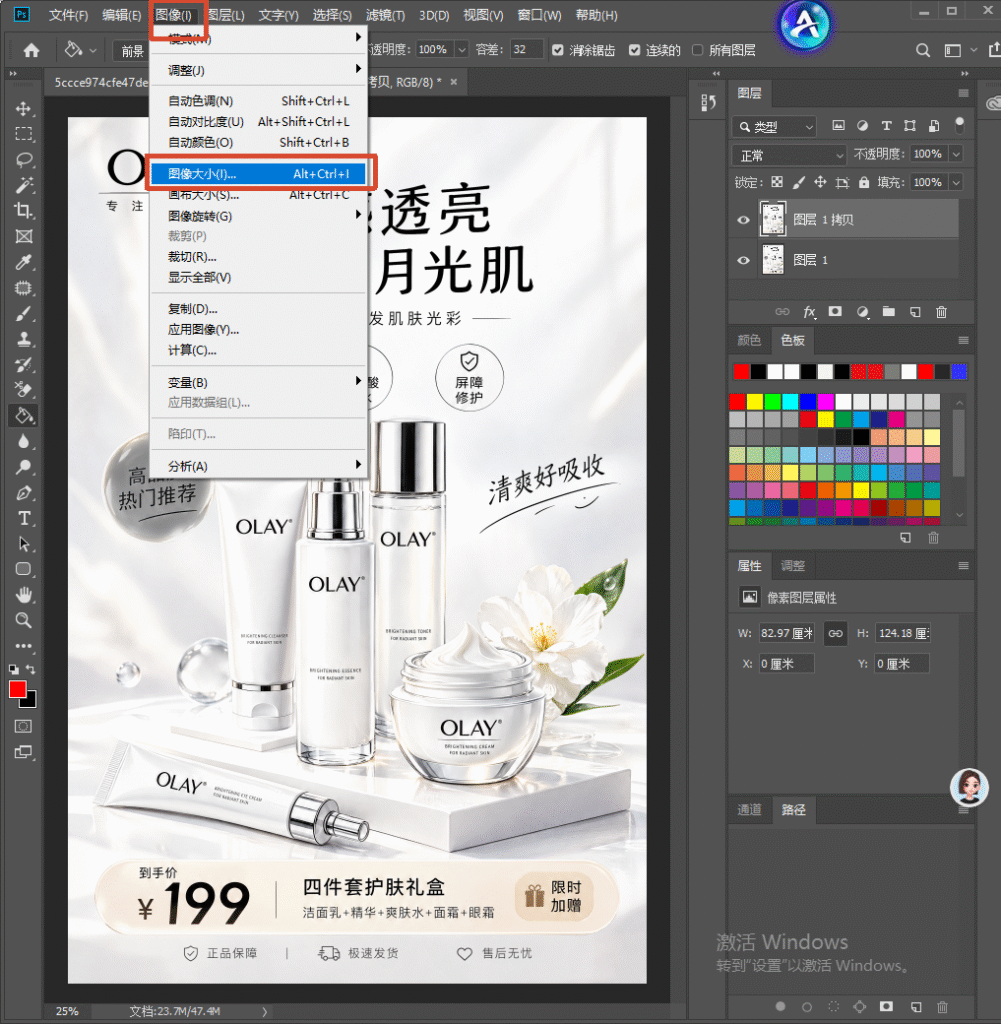Choose 显示全部(V) menu entry
Image resolution: width=1001 pixels, height=1024 pixels.
click(259, 278)
